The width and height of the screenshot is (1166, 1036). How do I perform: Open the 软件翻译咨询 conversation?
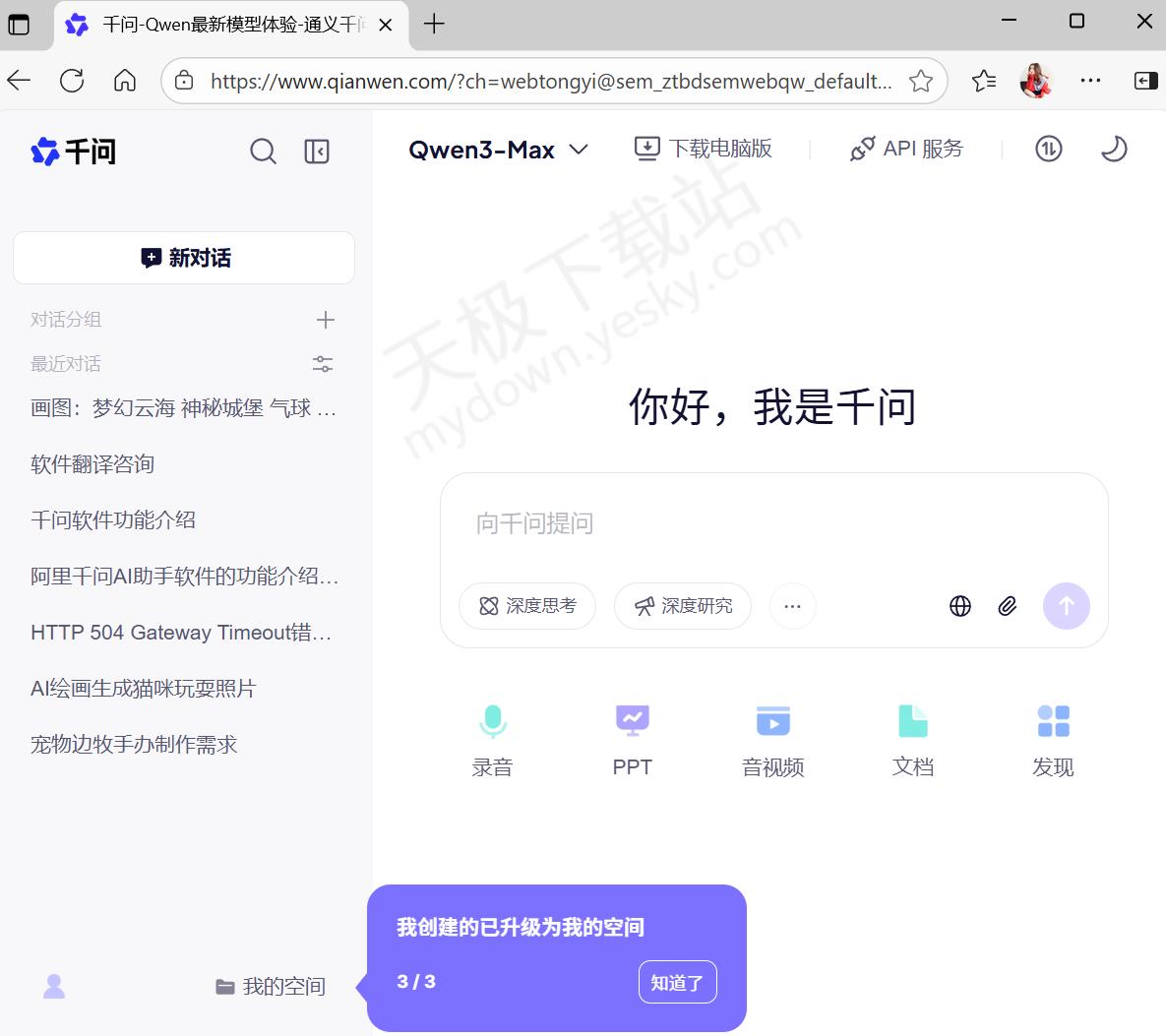(x=92, y=464)
